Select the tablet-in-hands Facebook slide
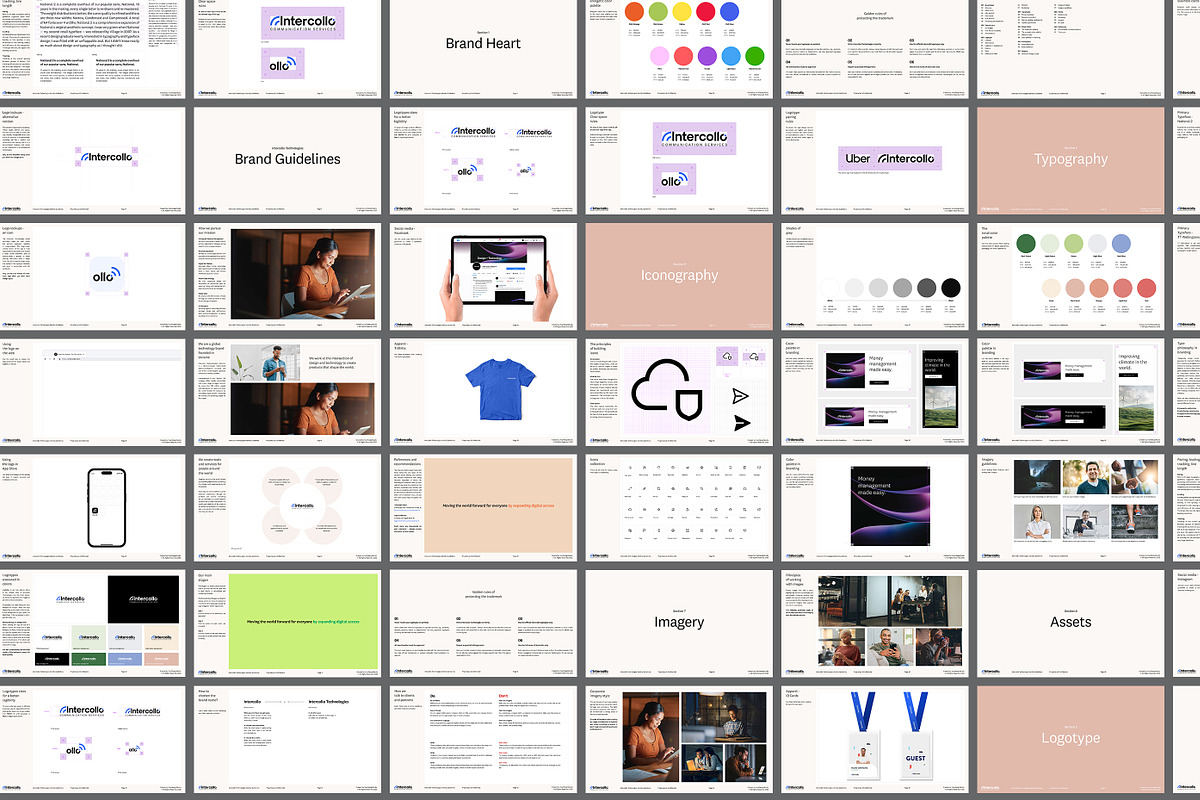Viewport: 1200px width, 800px height. tap(483, 275)
